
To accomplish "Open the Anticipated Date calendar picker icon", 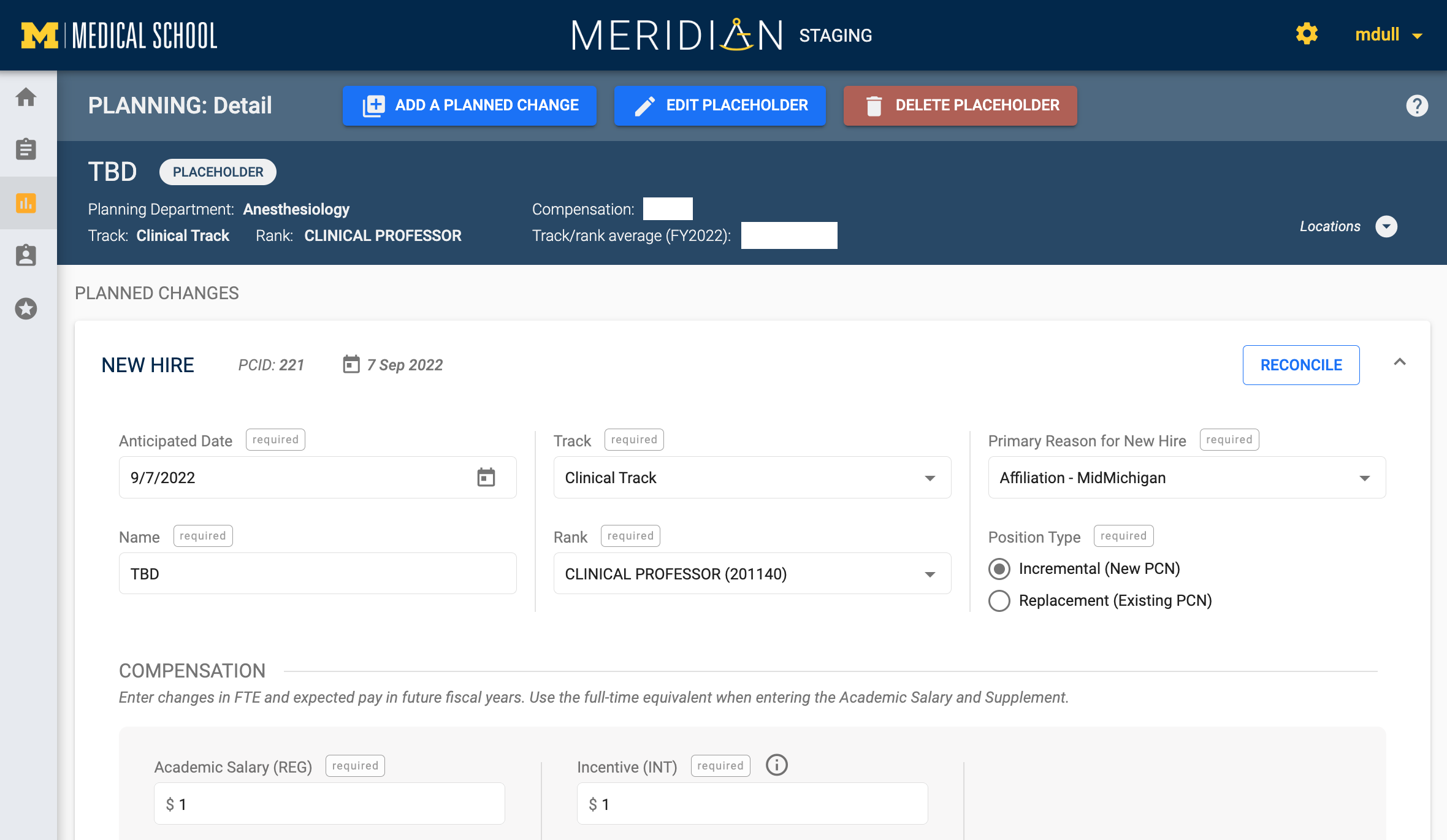I will point(486,477).
